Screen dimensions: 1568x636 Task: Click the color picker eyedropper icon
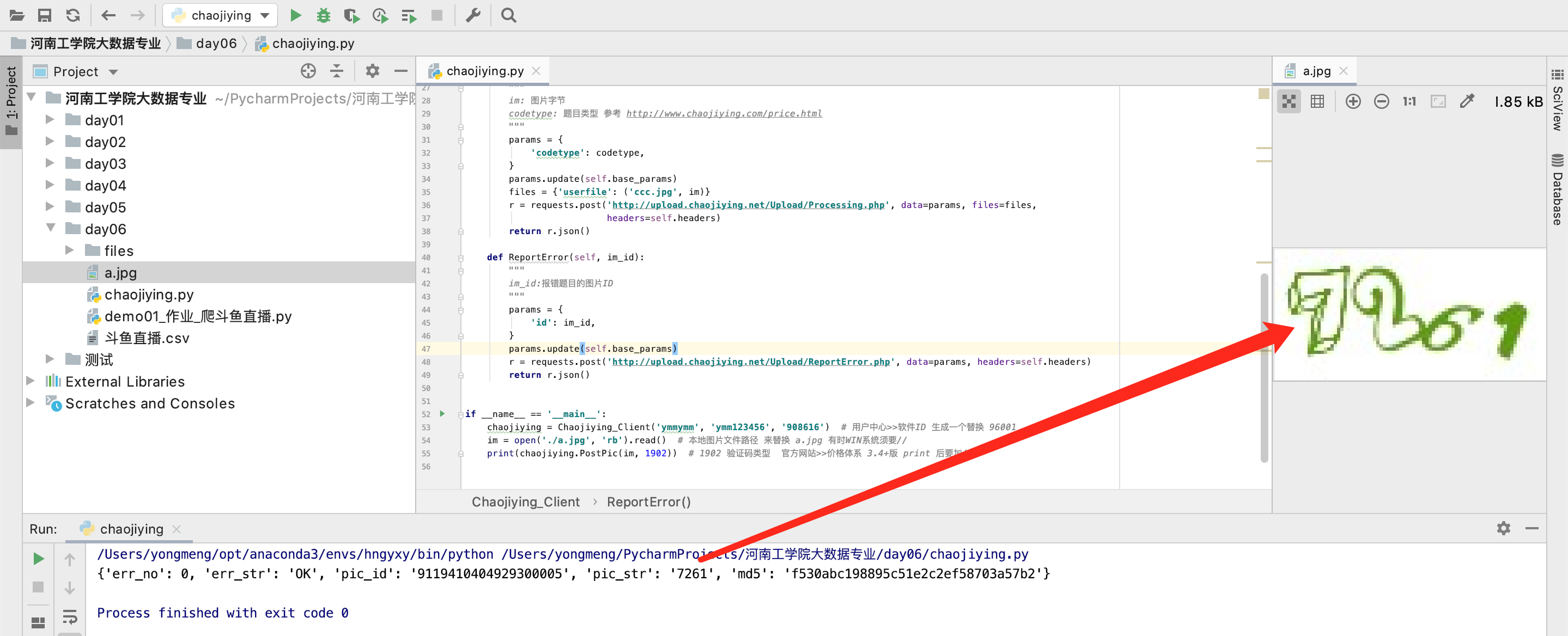click(x=1467, y=102)
